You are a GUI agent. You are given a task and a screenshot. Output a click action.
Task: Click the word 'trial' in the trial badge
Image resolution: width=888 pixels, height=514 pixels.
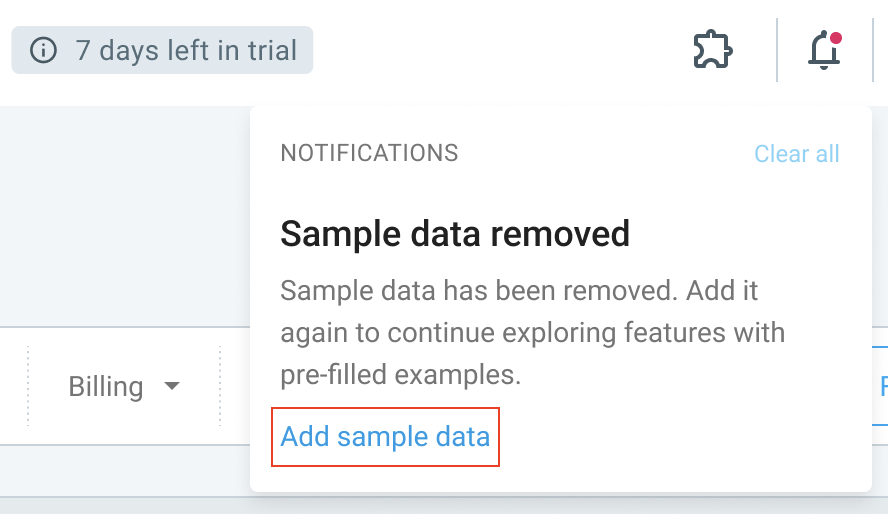coord(272,50)
